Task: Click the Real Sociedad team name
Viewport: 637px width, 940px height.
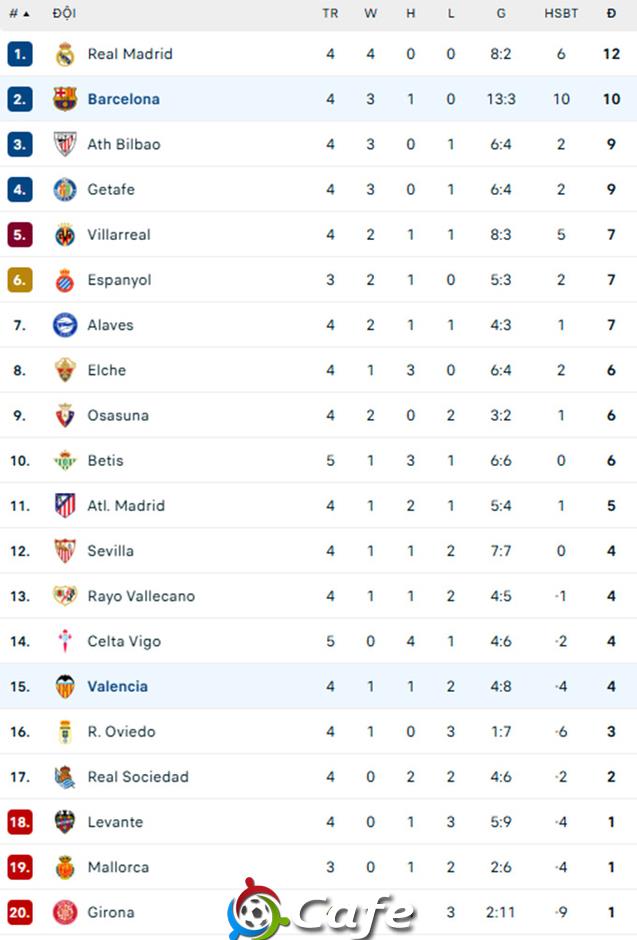Action: [138, 777]
